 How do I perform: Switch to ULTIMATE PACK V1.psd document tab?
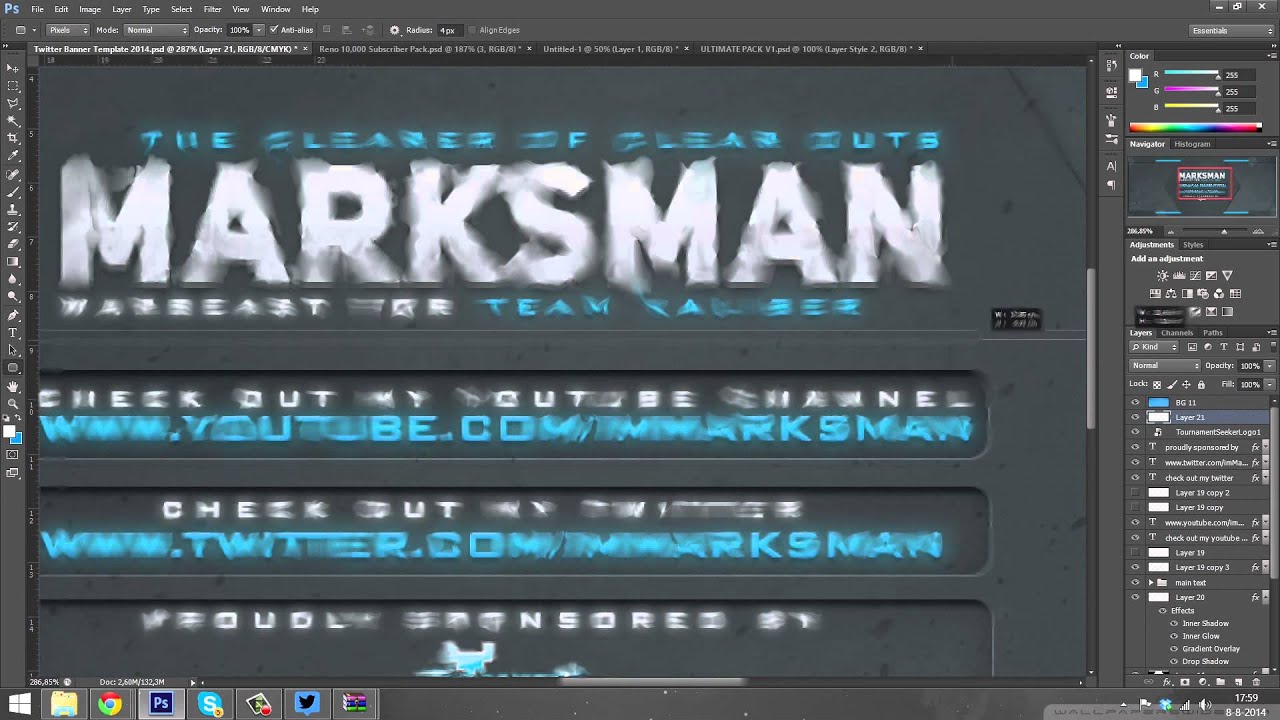pos(806,48)
